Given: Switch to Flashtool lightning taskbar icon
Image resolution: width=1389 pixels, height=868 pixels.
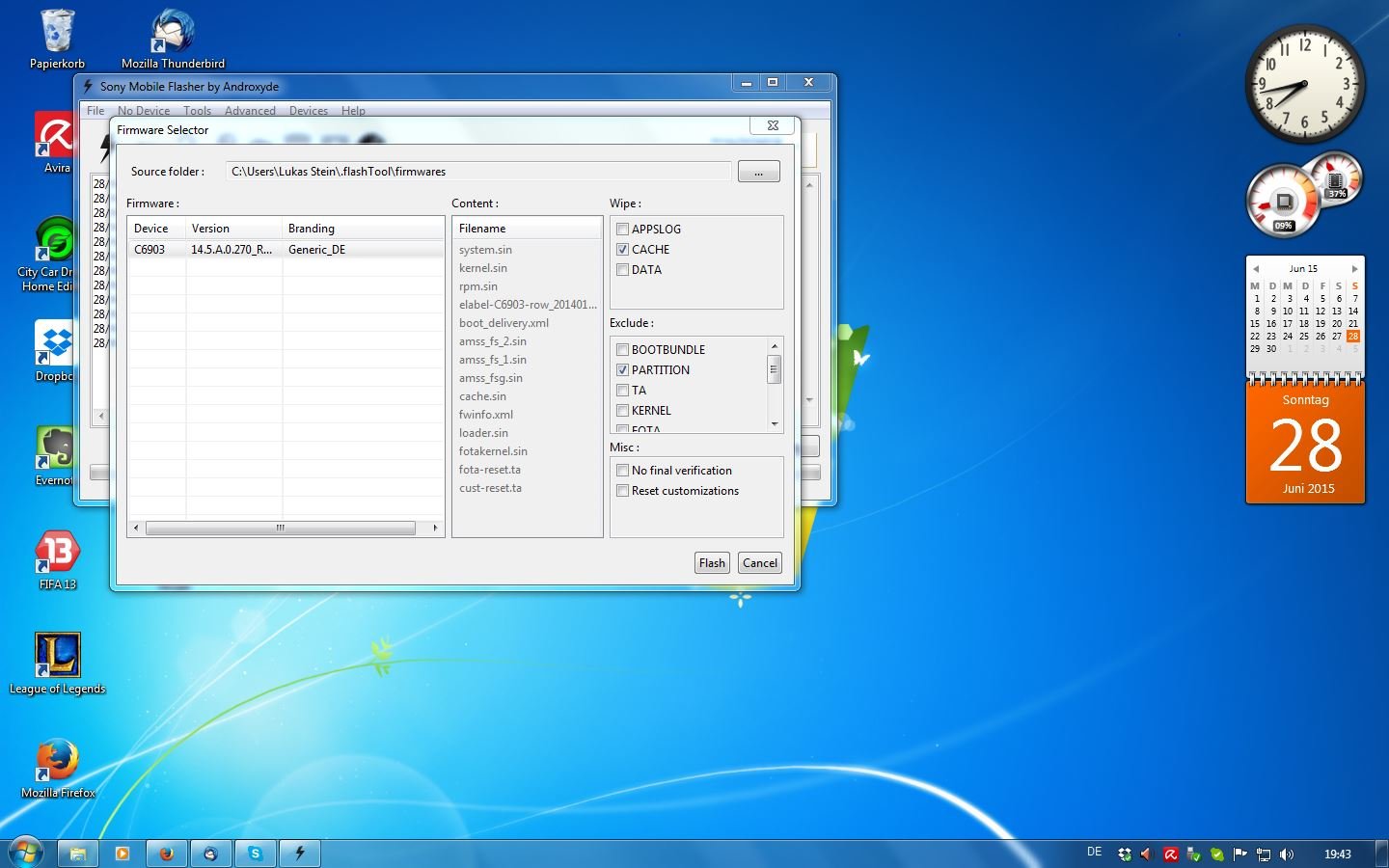Looking at the screenshot, I should tap(300, 854).
